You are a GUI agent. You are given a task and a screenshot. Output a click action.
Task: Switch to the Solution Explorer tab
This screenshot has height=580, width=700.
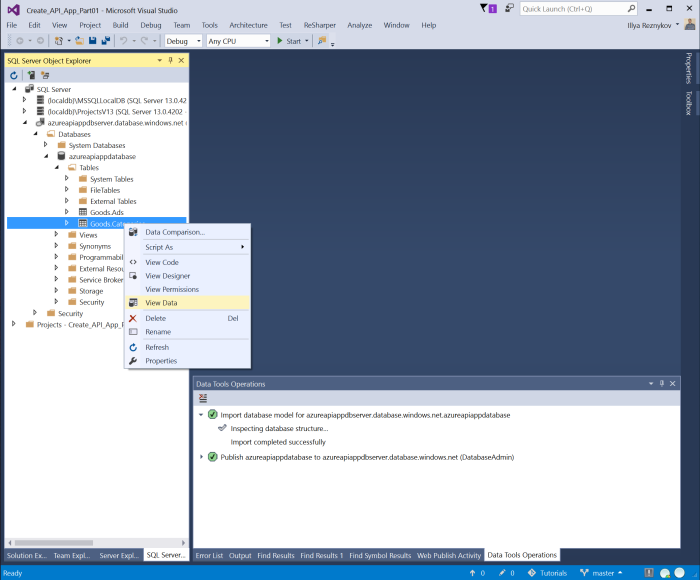[x=27, y=555]
